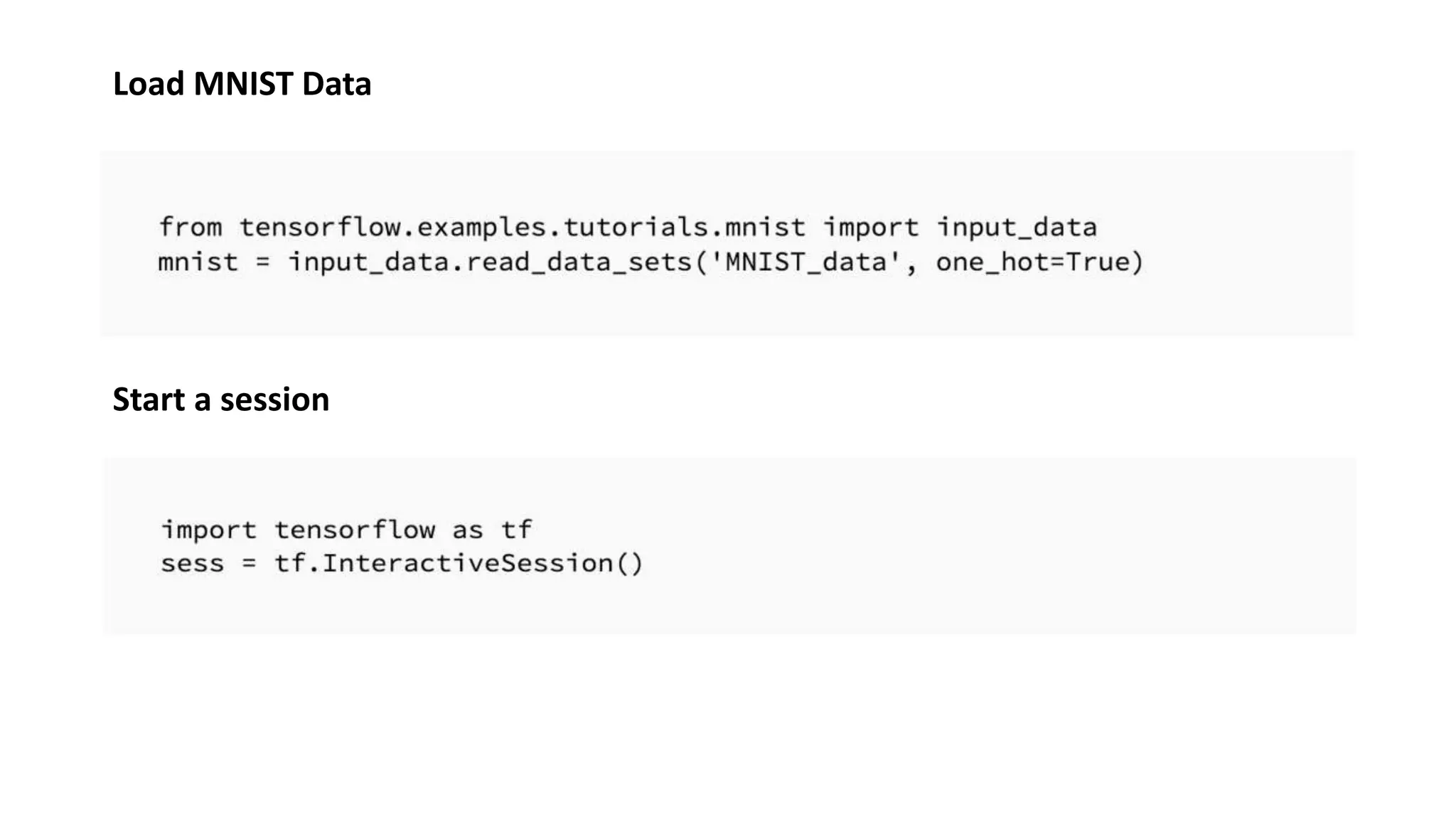Click the 'MNIST_data' string literal
Screen dimensions: 1456x819
click(807, 262)
